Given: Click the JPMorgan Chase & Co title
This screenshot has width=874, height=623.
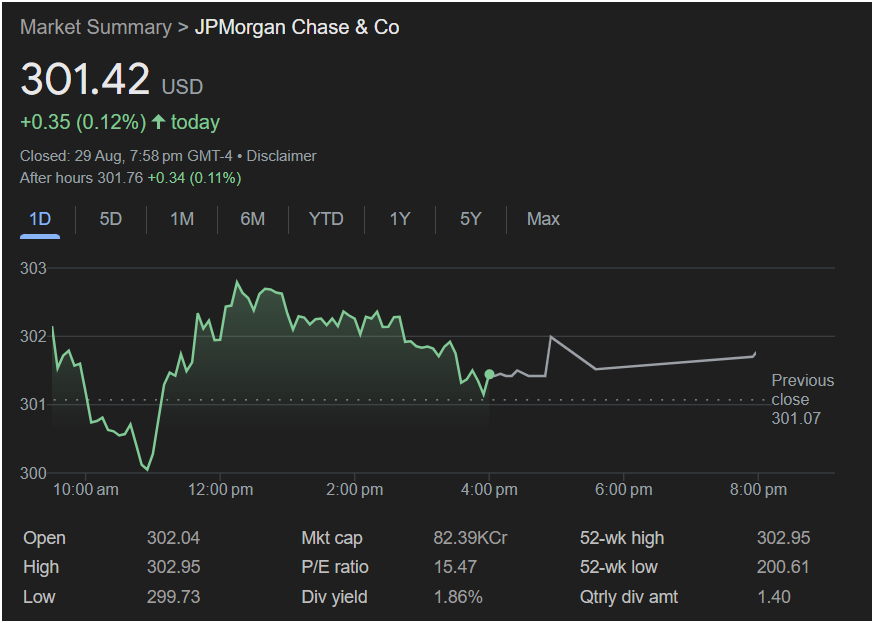Looking at the screenshot, I should pyautogui.click(x=297, y=28).
